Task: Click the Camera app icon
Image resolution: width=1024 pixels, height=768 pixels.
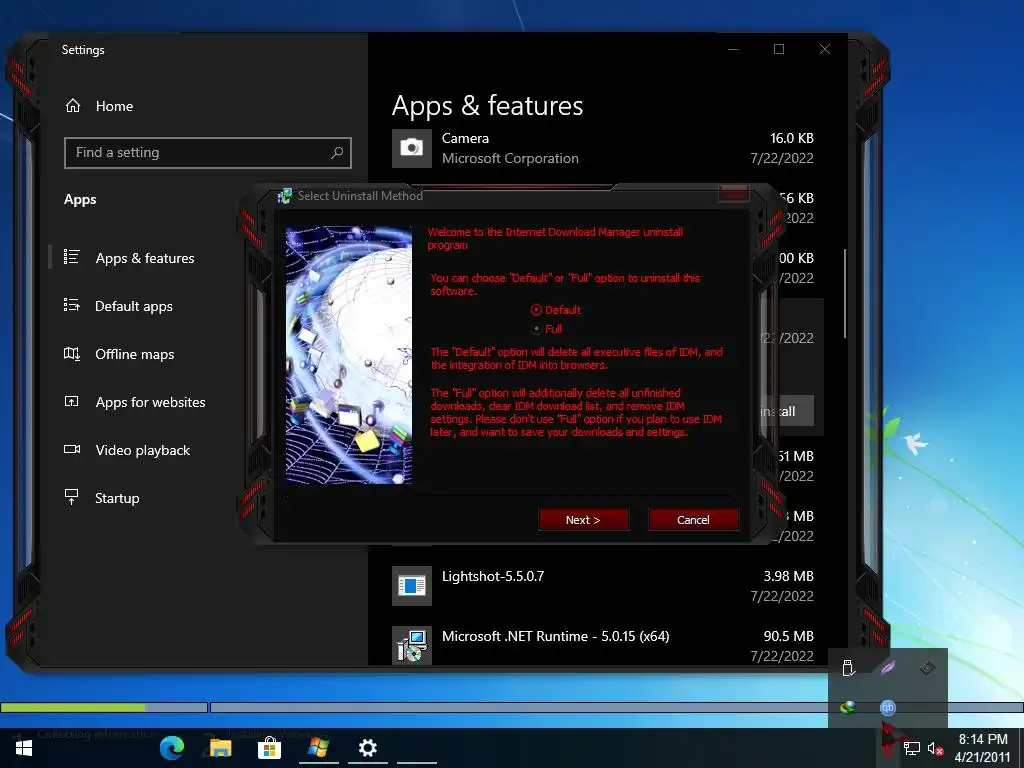Action: tap(411, 148)
